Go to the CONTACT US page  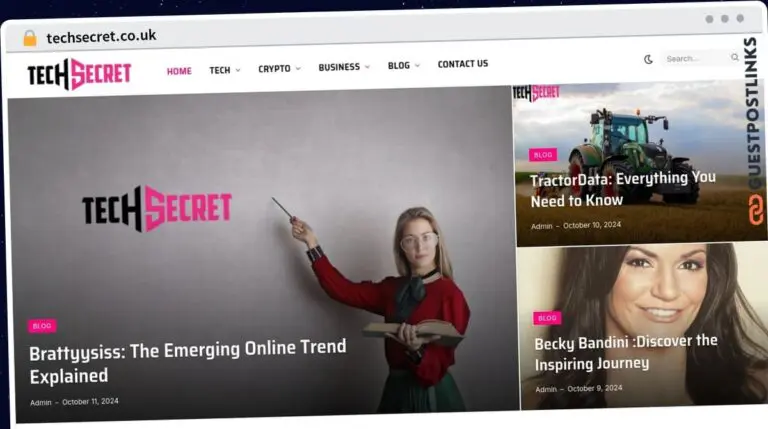click(463, 64)
